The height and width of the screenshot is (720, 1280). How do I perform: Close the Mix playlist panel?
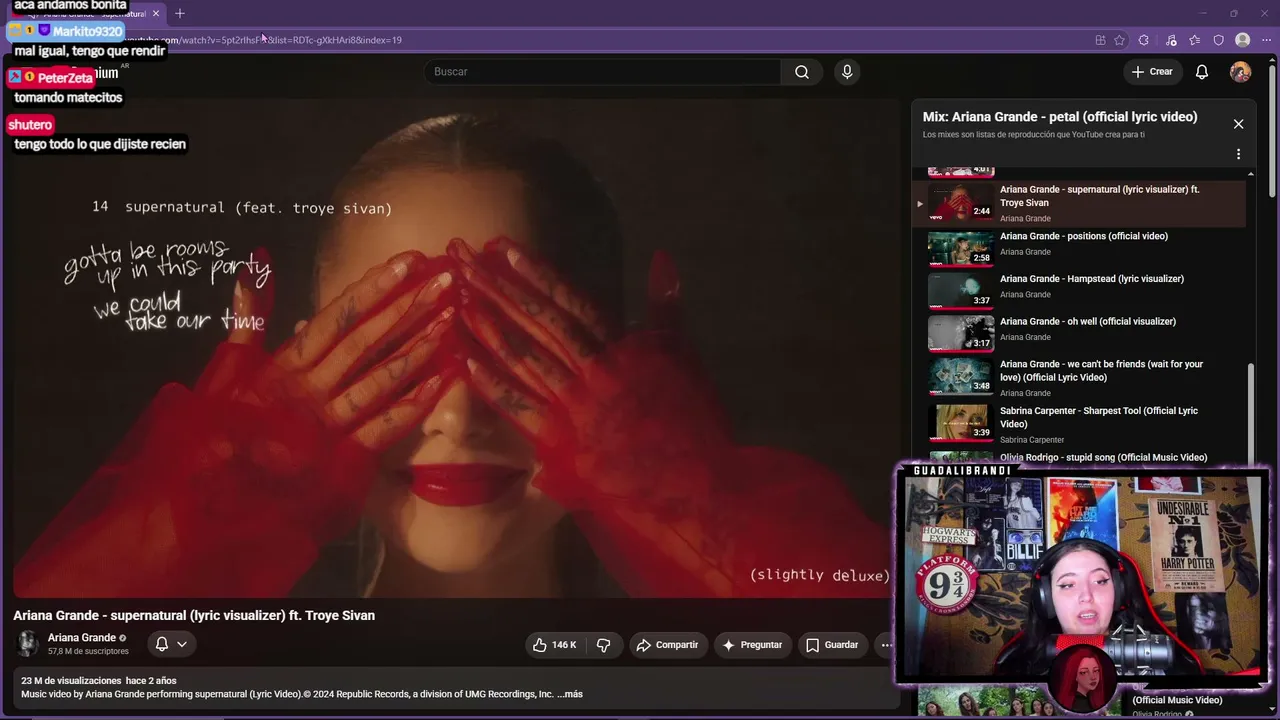[1238, 124]
